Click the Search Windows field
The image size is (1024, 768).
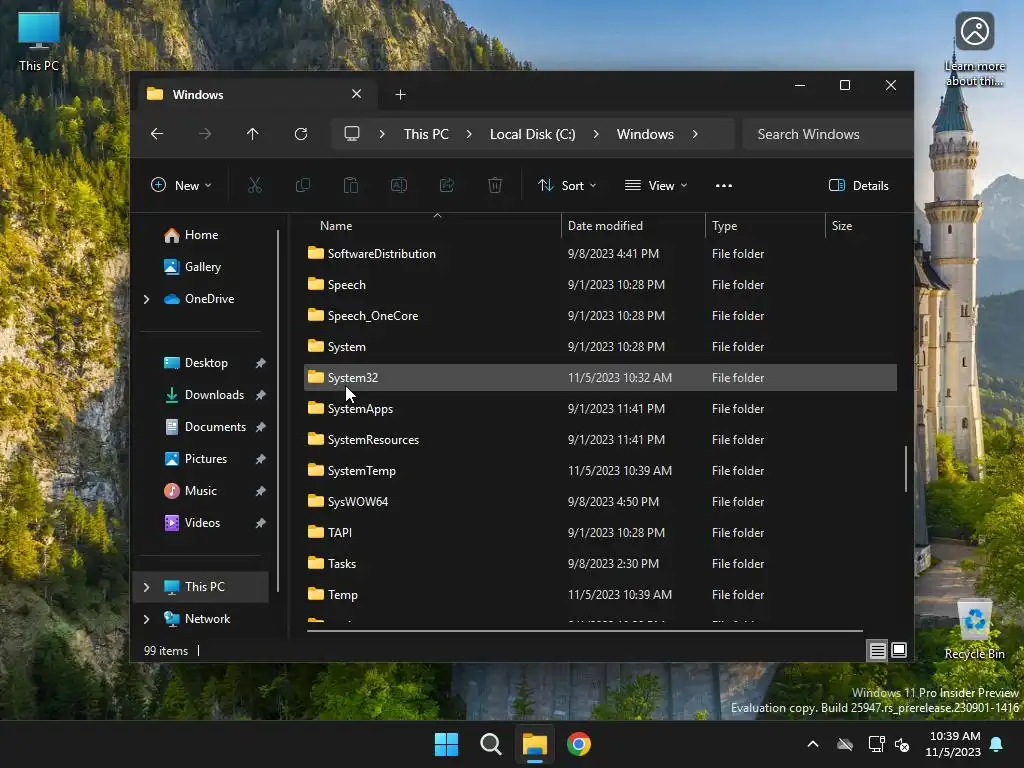(x=827, y=134)
